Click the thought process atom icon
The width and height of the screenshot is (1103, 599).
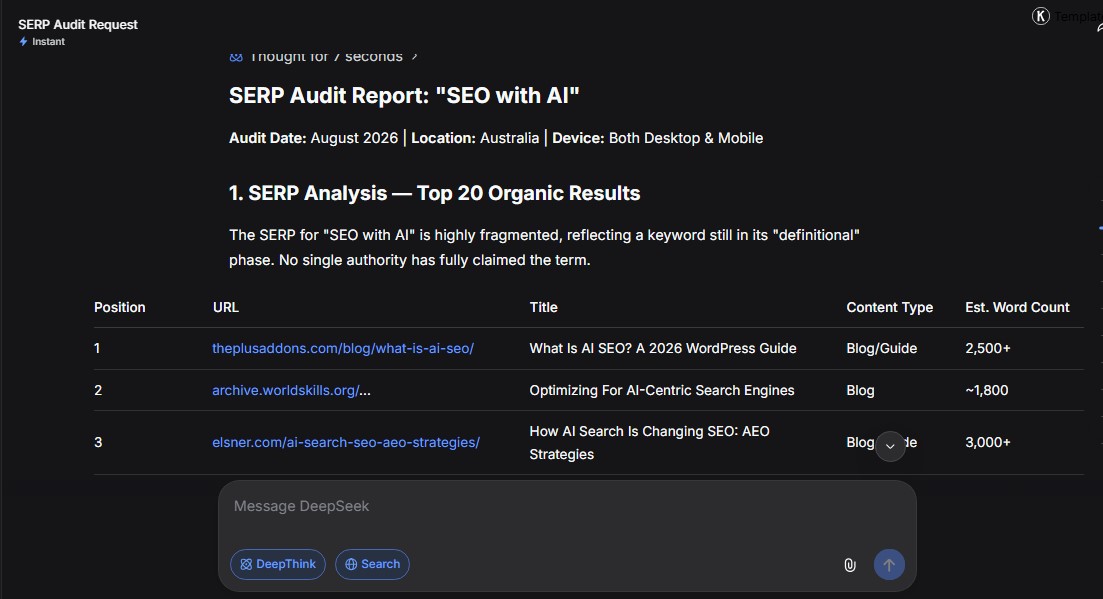[x=236, y=57]
